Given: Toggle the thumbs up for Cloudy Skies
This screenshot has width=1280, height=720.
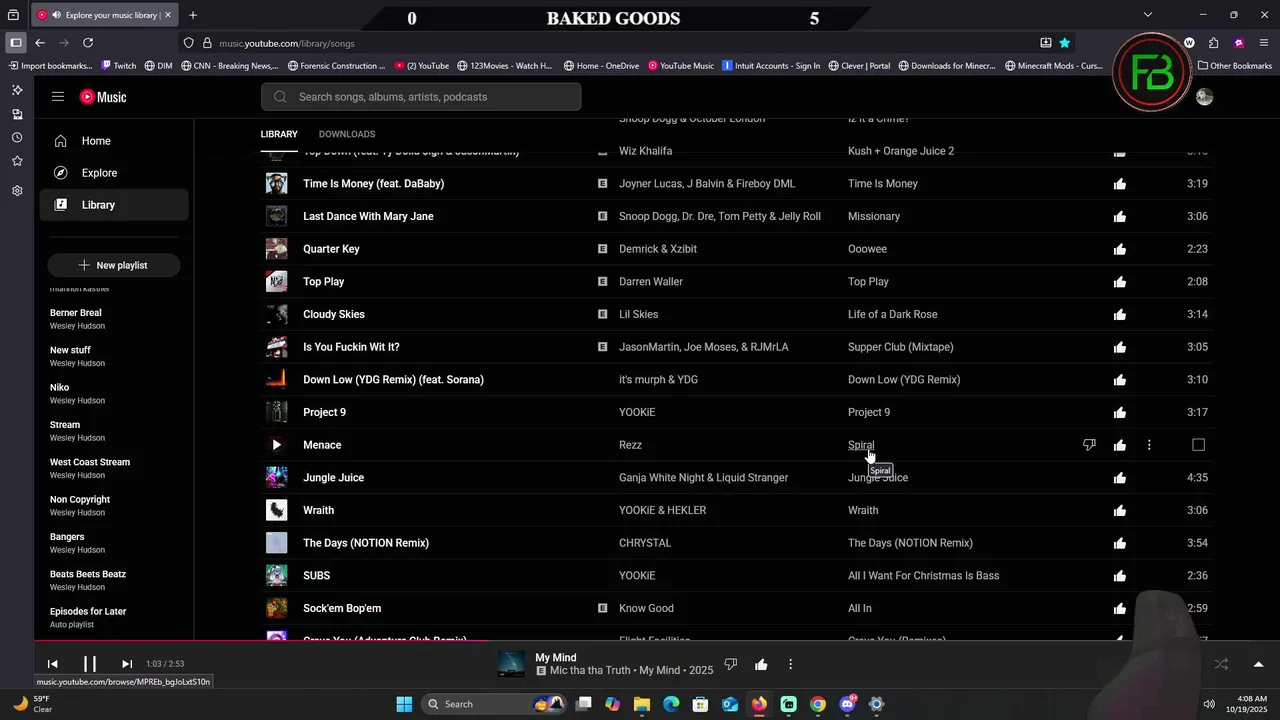Looking at the screenshot, I should coord(1119,315).
